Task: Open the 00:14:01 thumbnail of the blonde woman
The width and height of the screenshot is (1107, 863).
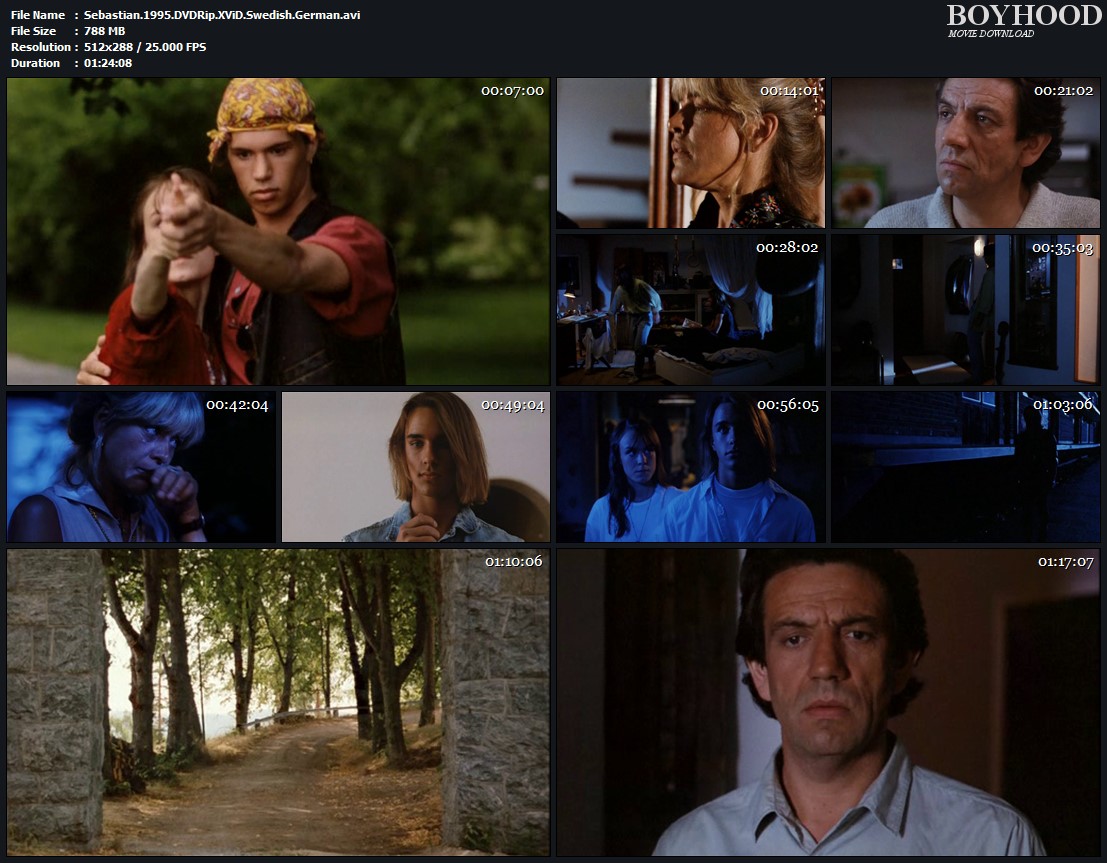Action: [x=690, y=153]
